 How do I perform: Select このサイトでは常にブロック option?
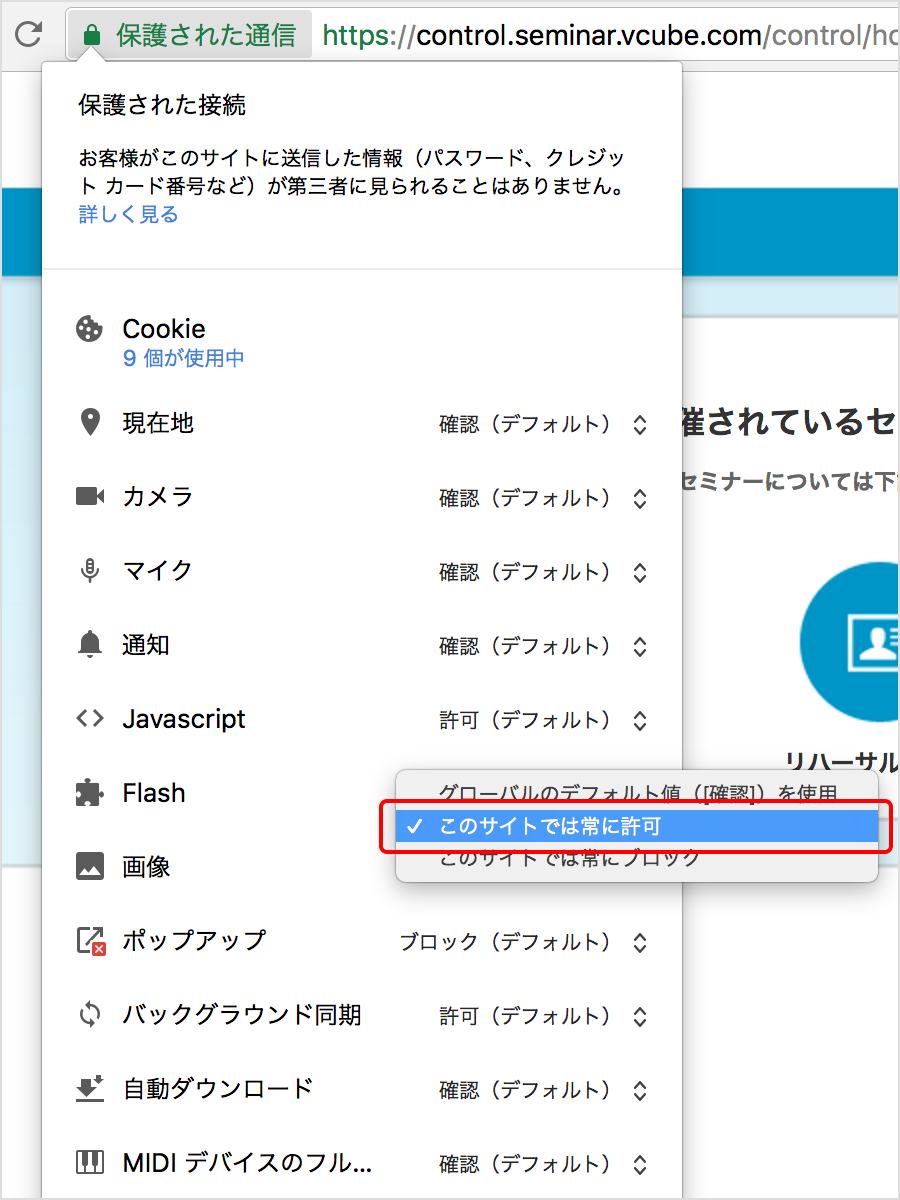click(637, 858)
